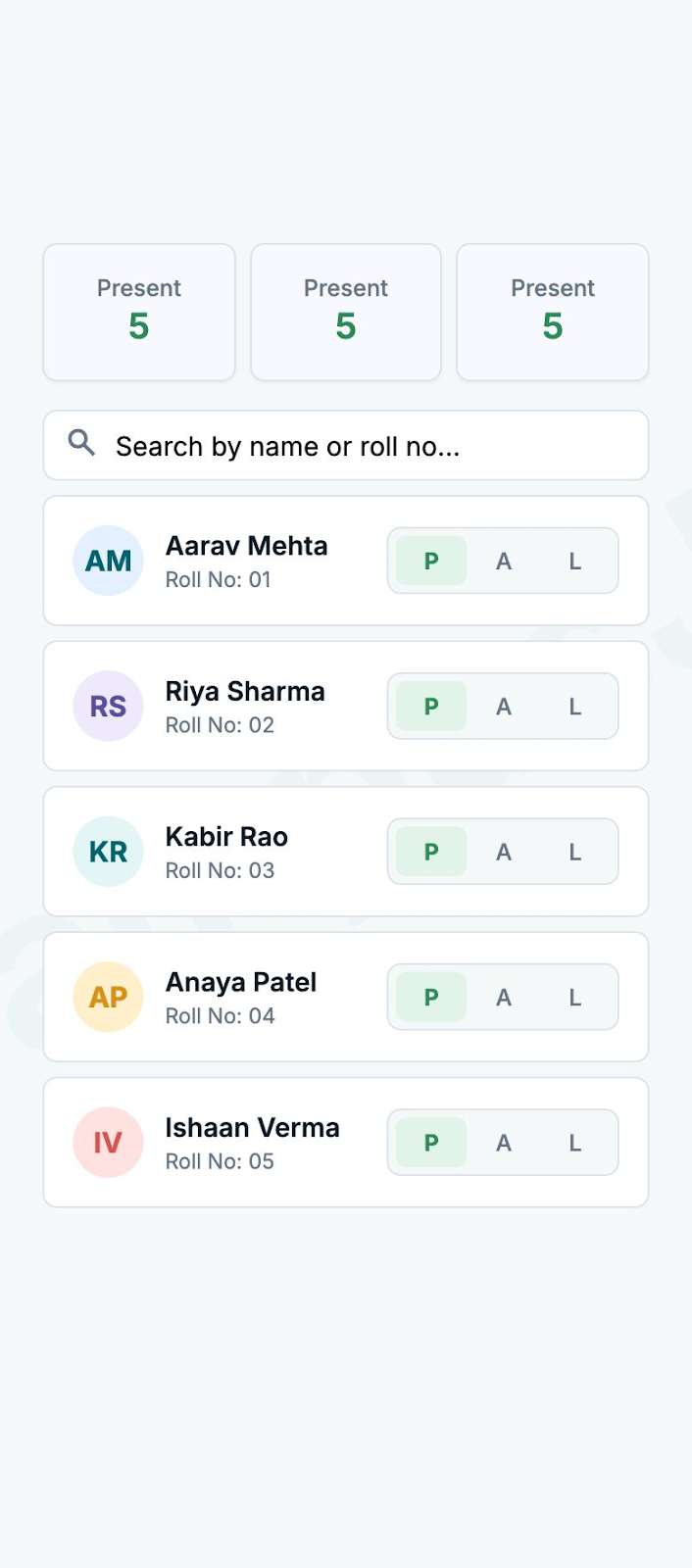Mark Kabir Rao as Absent

coord(504,852)
